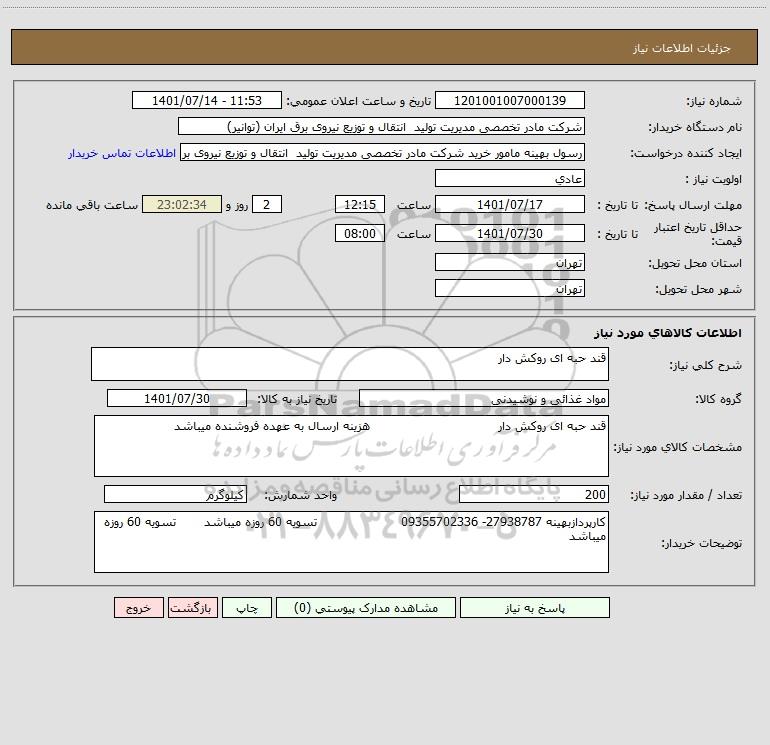This screenshot has width=770, height=745.
Task: Click the request creator field رسول بهینه
Action: 383,152
